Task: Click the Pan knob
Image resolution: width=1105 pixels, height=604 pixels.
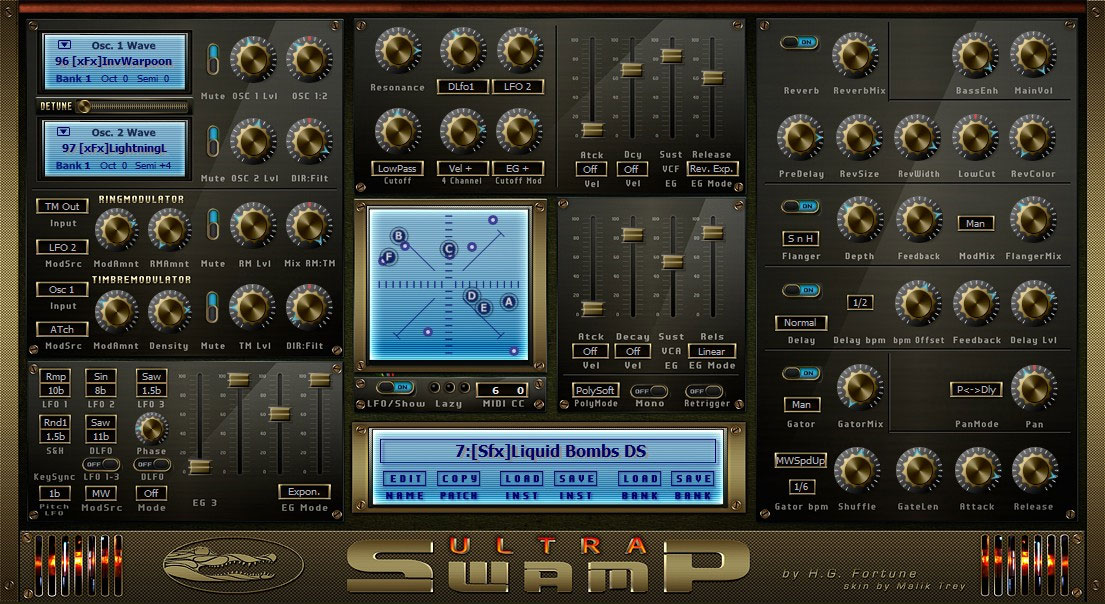Action: point(1033,388)
